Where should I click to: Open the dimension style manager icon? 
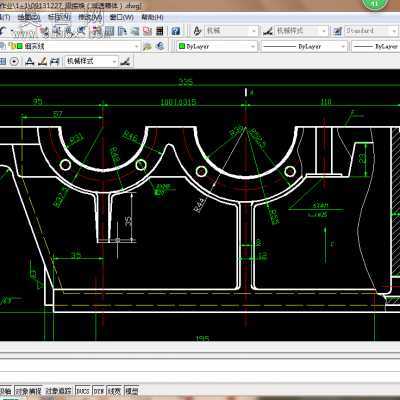(268, 31)
